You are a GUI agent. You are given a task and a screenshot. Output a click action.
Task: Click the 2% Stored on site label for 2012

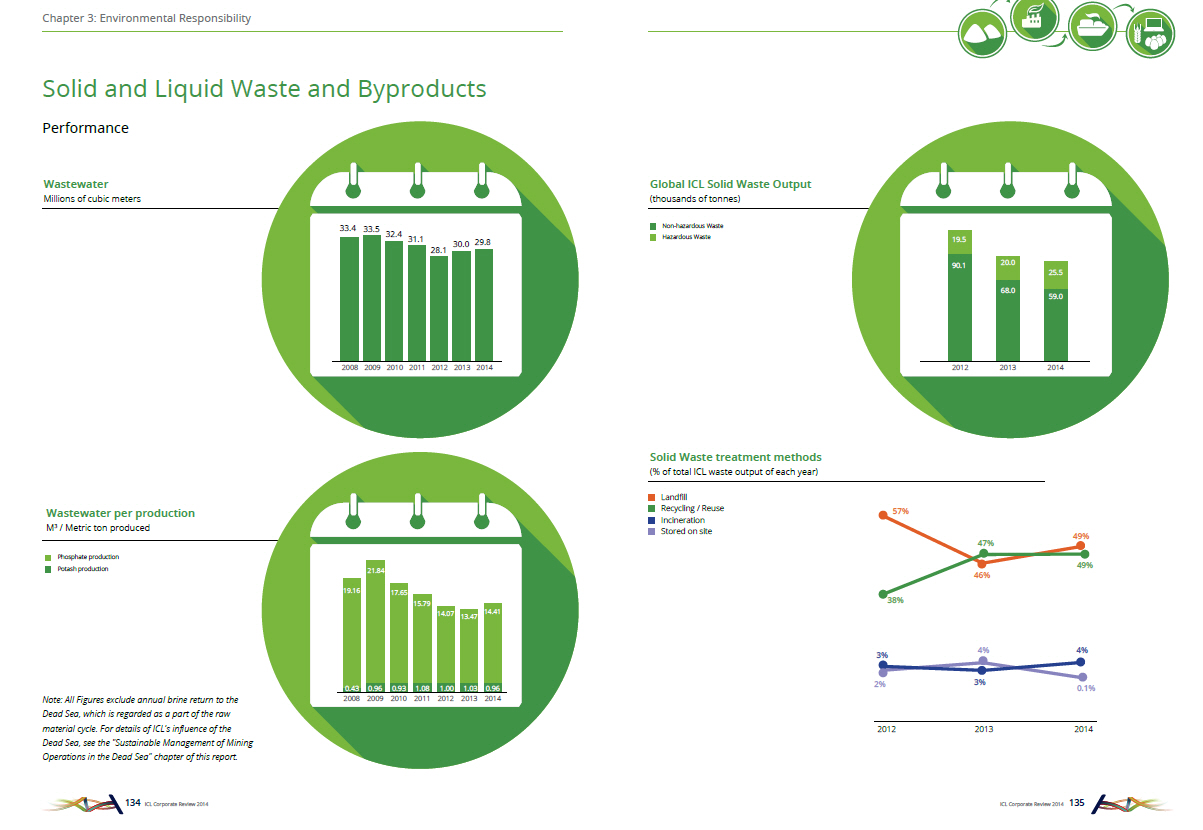pos(881,684)
